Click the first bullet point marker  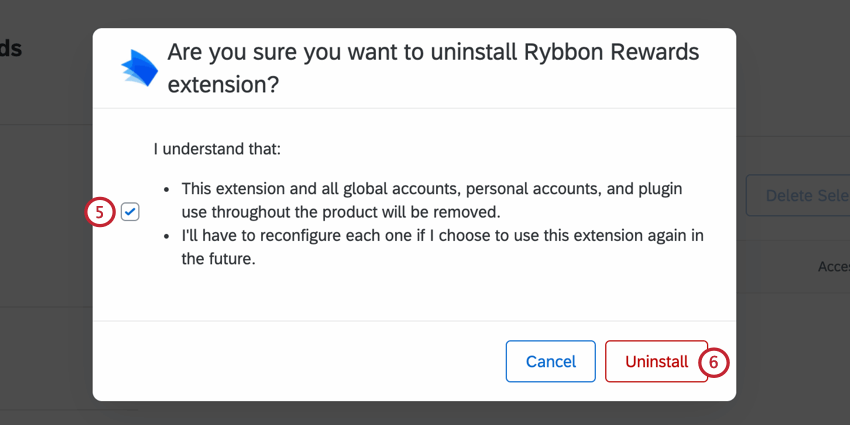[166, 190]
